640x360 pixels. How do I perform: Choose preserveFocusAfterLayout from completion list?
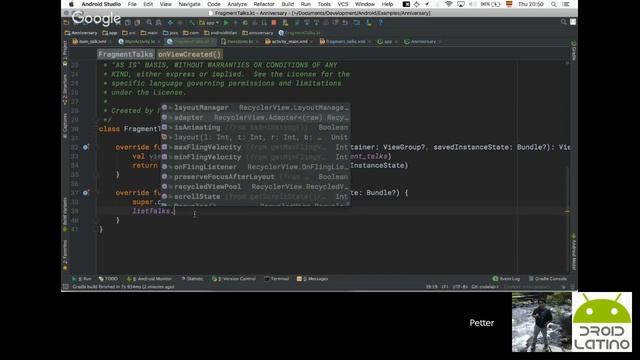pyautogui.click(x=255, y=177)
